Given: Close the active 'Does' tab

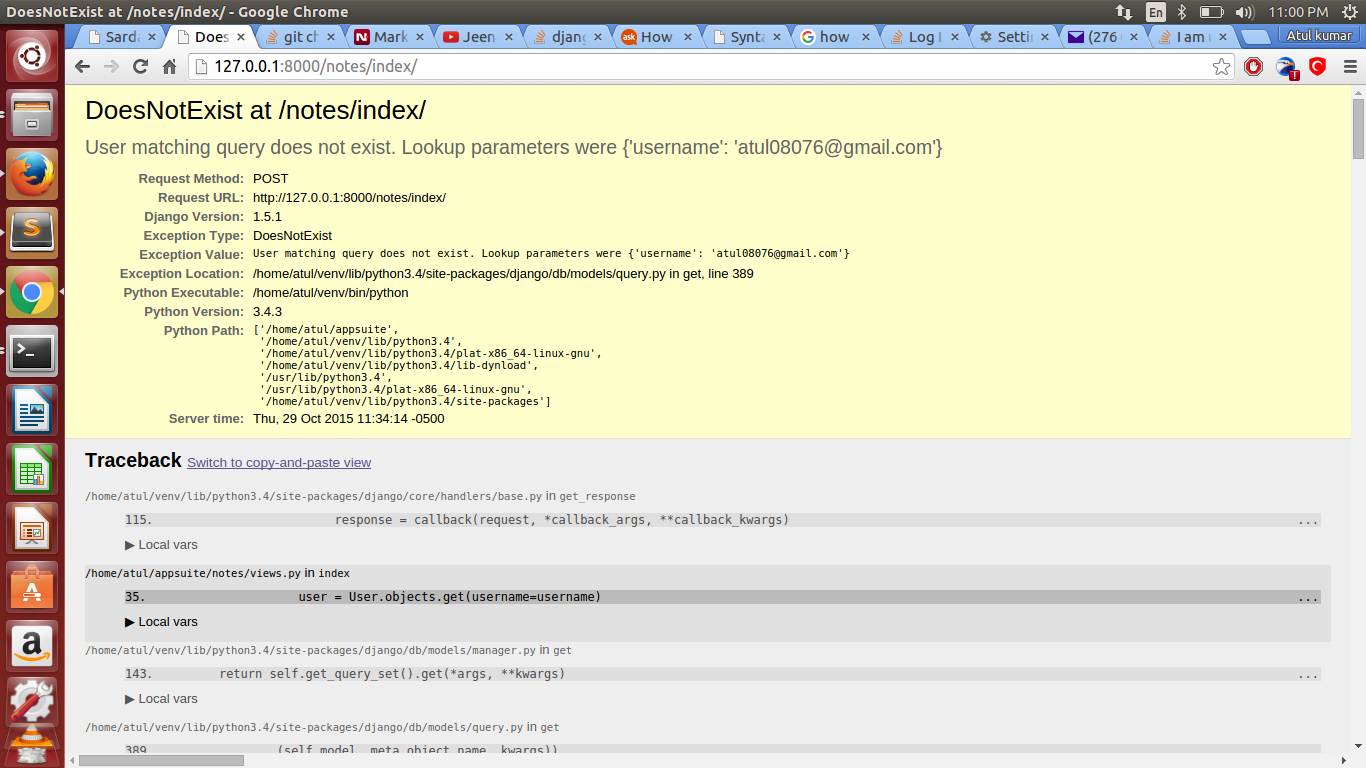Looking at the screenshot, I should (241, 37).
